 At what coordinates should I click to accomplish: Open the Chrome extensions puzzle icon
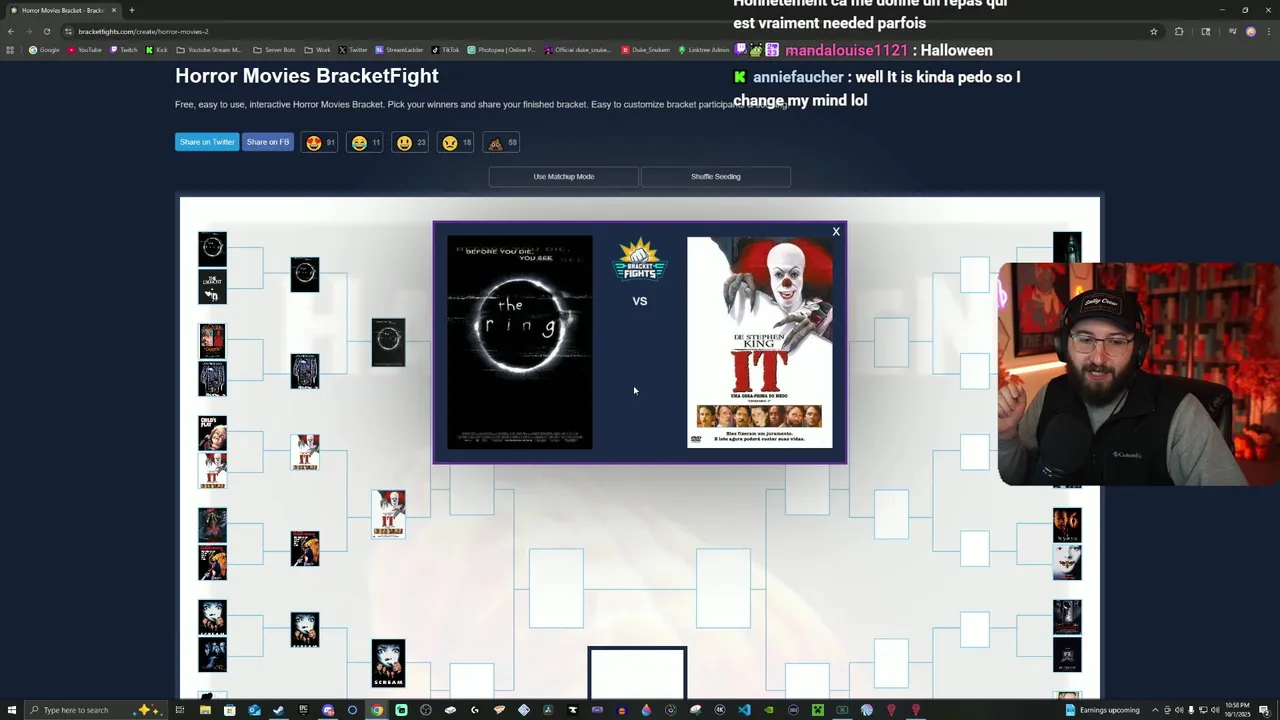(x=1179, y=31)
